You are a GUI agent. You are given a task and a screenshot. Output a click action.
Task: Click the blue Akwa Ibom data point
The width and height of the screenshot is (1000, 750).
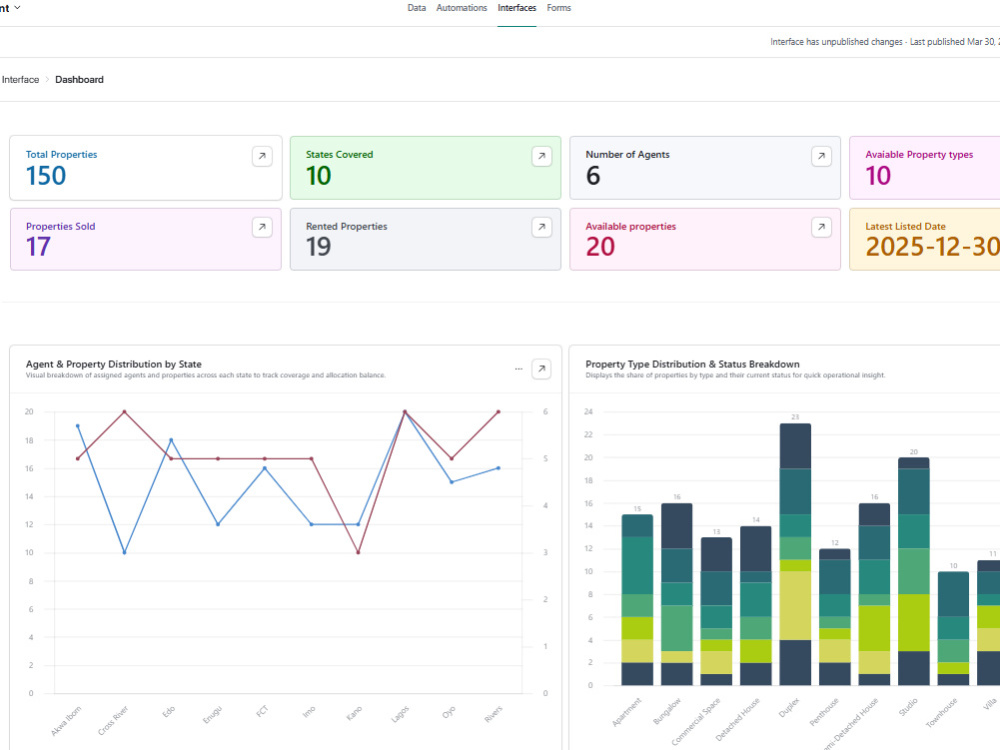(78, 426)
